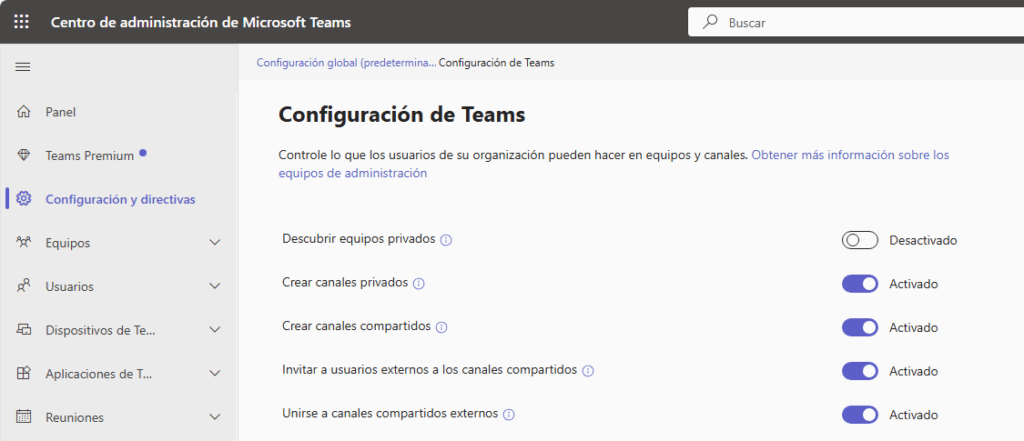This screenshot has width=1024, height=441.
Task: Click info icon next to Descubrir equipos privados
Action: 446,240
